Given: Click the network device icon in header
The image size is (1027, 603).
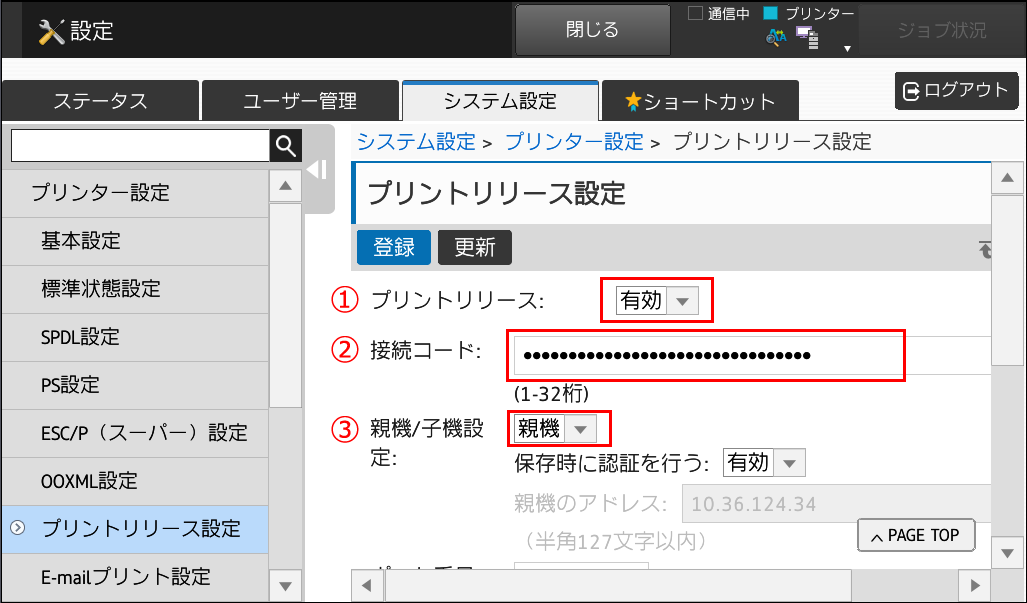Looking at the screenshot, I should click(x=808, y=39).
